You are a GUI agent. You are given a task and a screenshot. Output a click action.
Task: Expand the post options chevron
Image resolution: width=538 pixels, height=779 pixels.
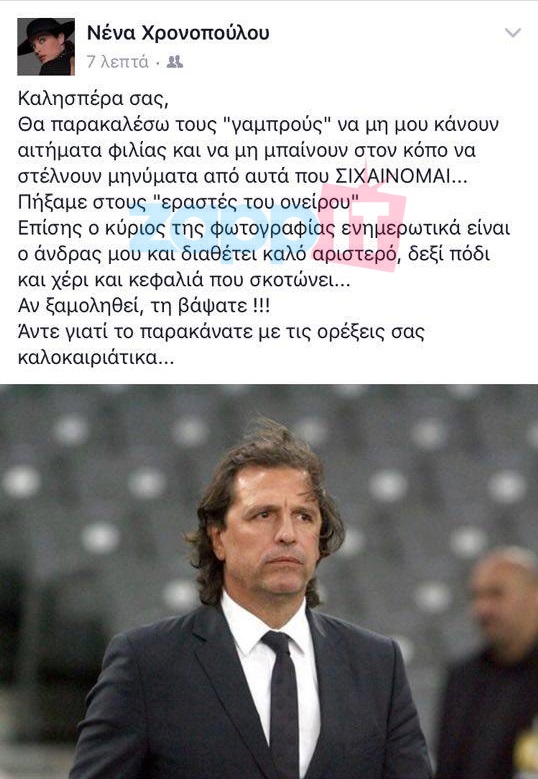coord(512,33)
